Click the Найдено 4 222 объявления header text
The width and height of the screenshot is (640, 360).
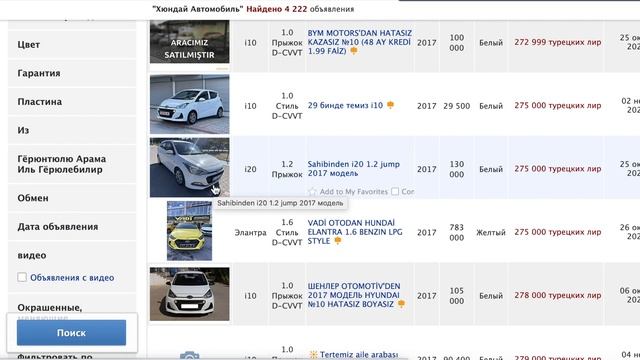(300, 9)
